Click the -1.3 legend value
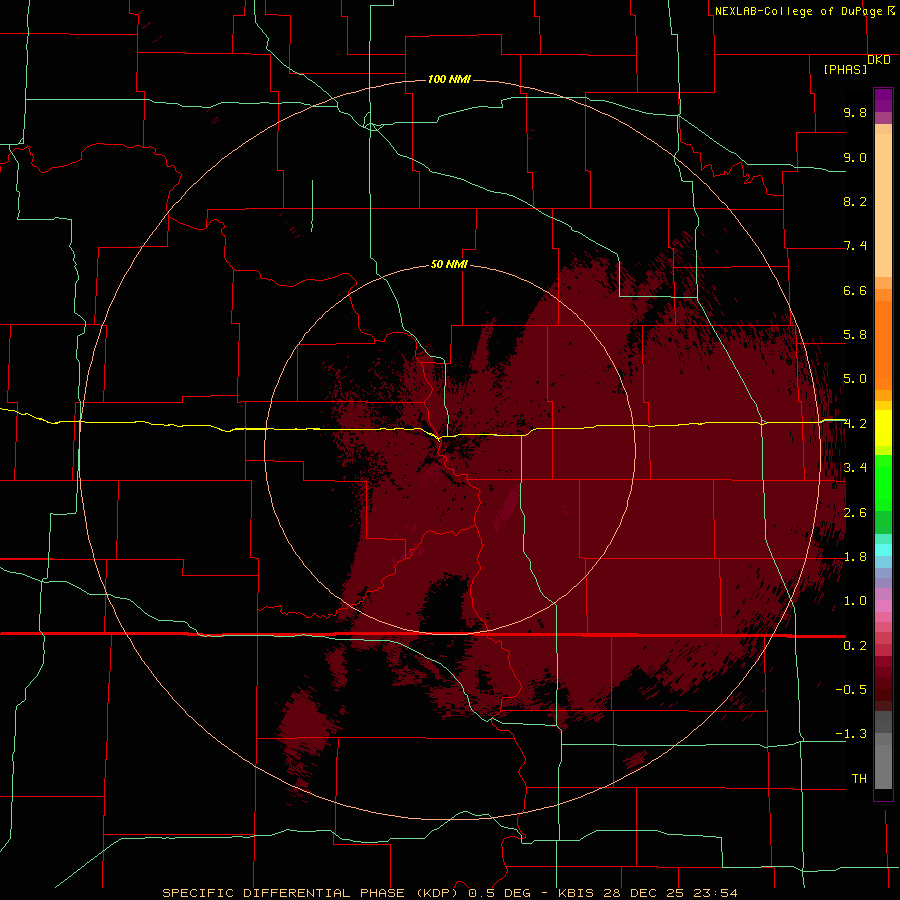The height and width of the screenshot is (900, 900). tap(851, 734)
